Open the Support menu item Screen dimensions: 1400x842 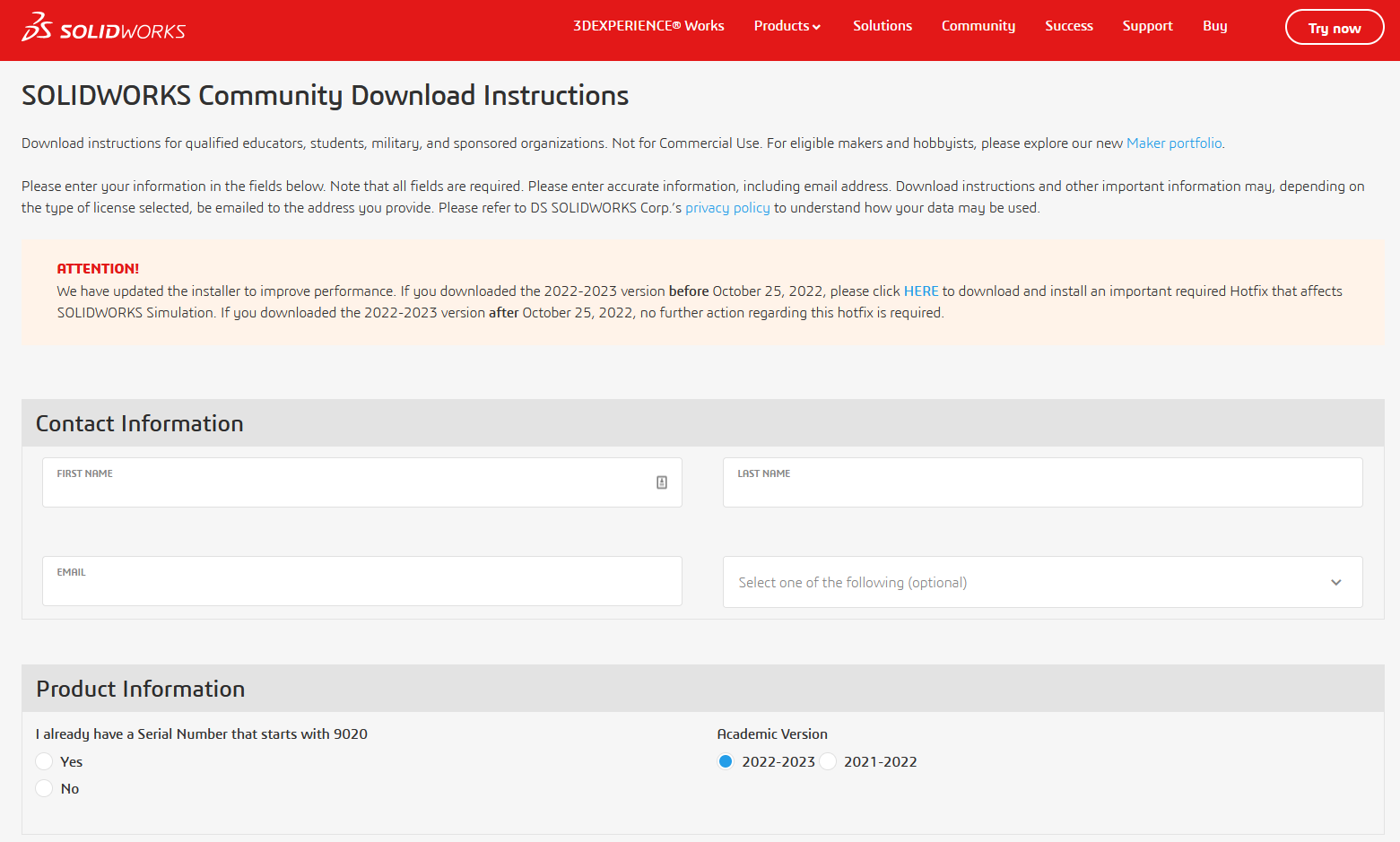[1148, 26]
